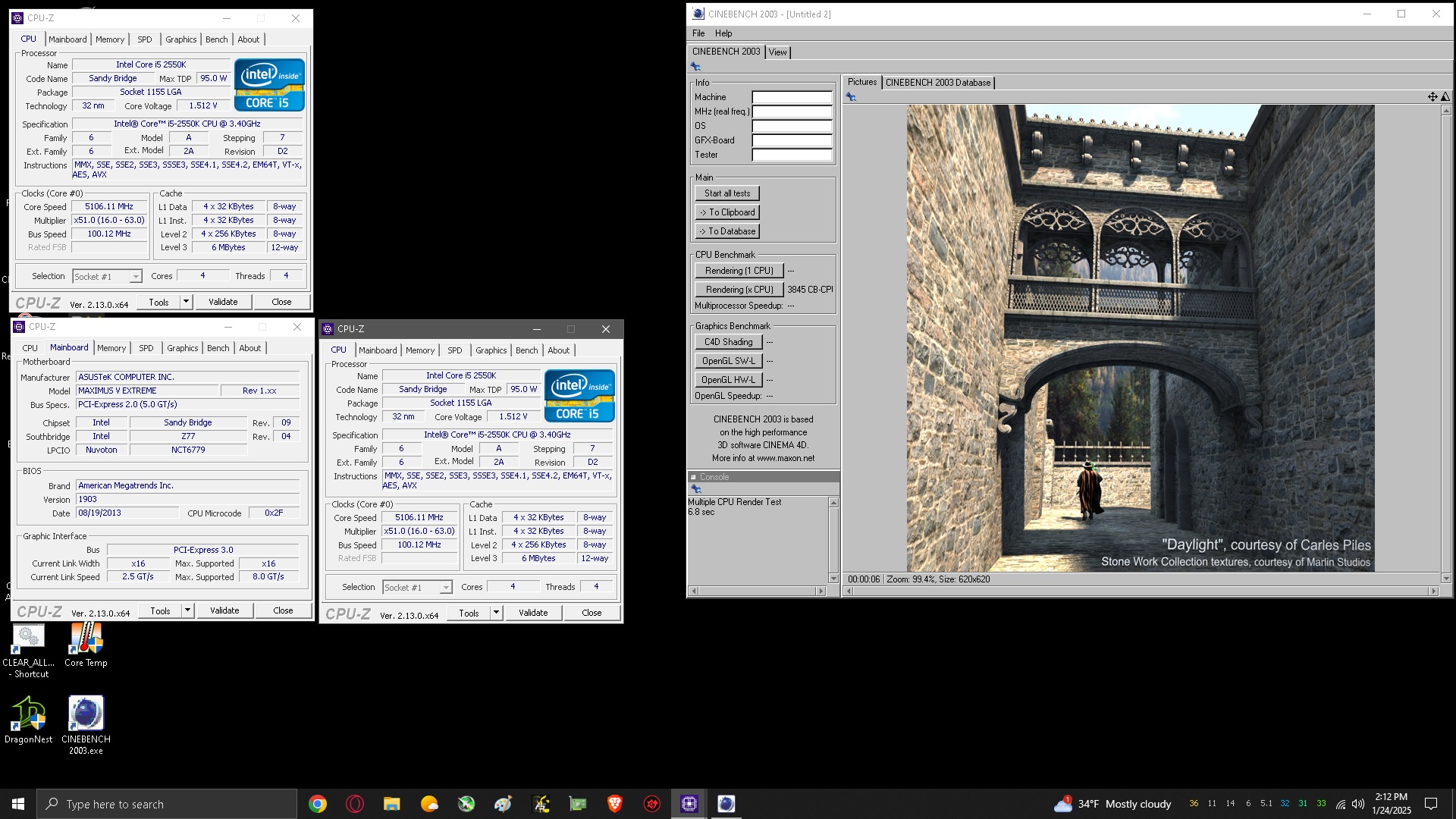Expand Socket #1 selection combo in dark-titled CPU-Z window
This screenshot has width=1456, height=819.
446,588
